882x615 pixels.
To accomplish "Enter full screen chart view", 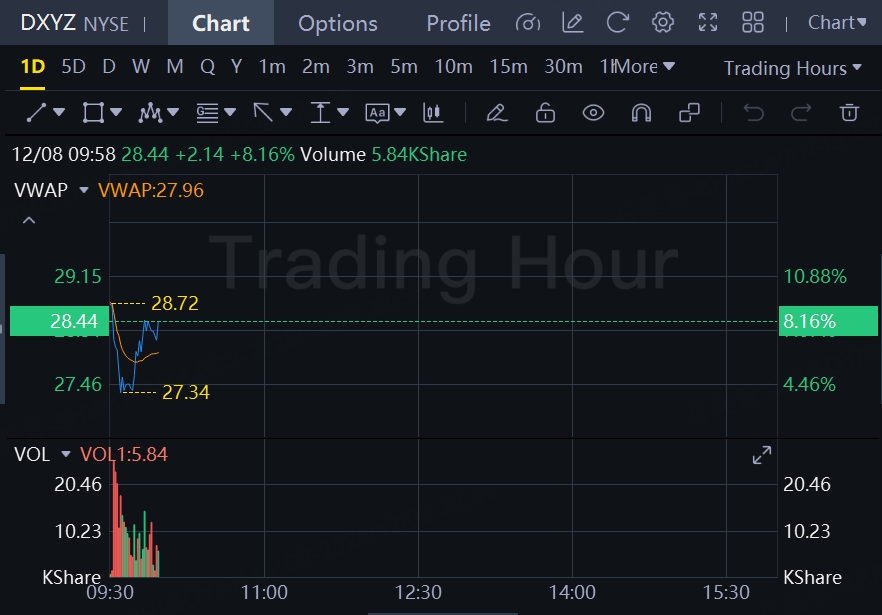I will pyautogui.click(x=708, y=22).
